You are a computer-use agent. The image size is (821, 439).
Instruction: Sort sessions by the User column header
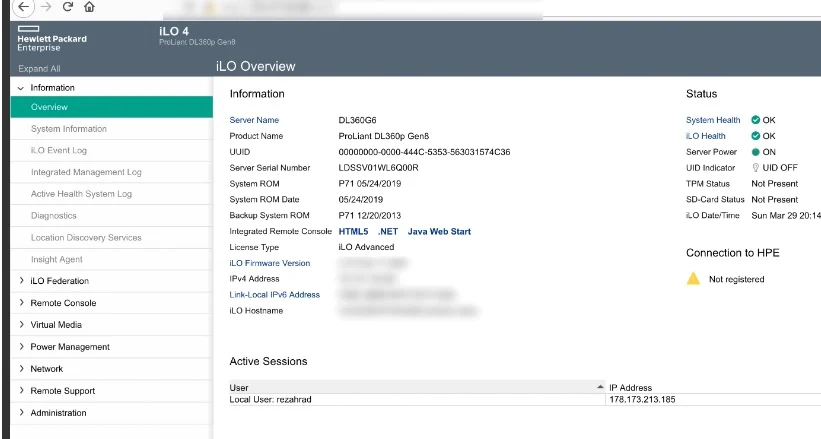click(x=417, y=388)
